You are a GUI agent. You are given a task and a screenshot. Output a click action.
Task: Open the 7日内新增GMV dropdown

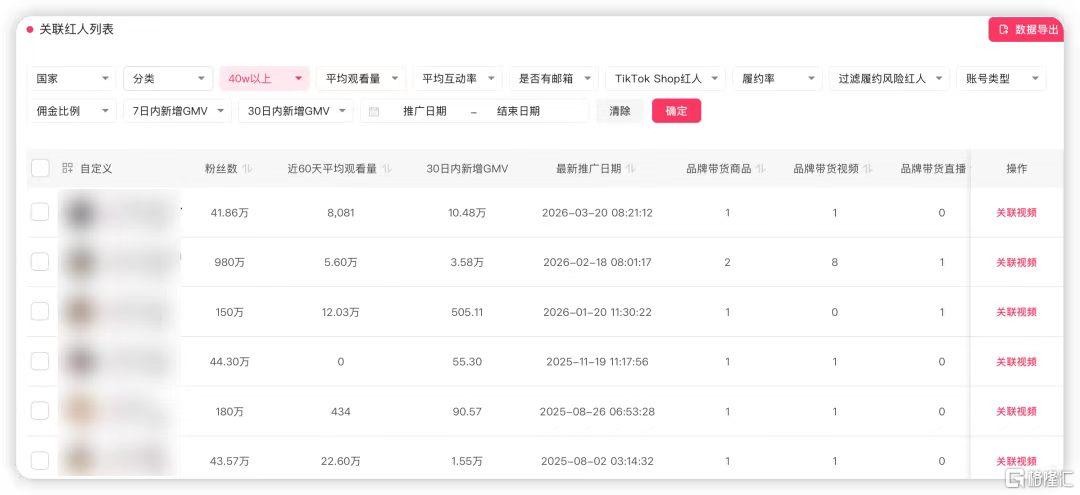(x=177, y=111)
